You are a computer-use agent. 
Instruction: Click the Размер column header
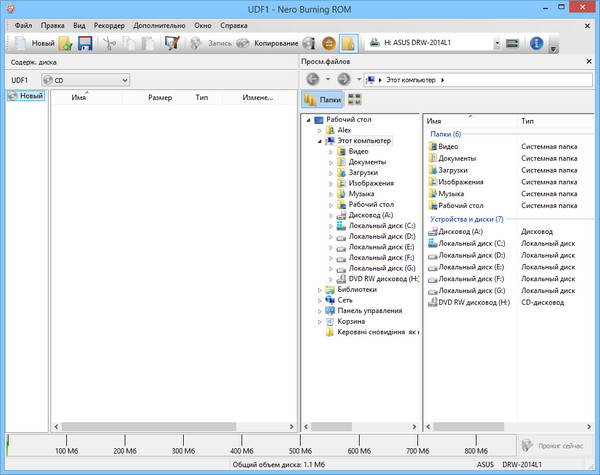pos(159,98)
